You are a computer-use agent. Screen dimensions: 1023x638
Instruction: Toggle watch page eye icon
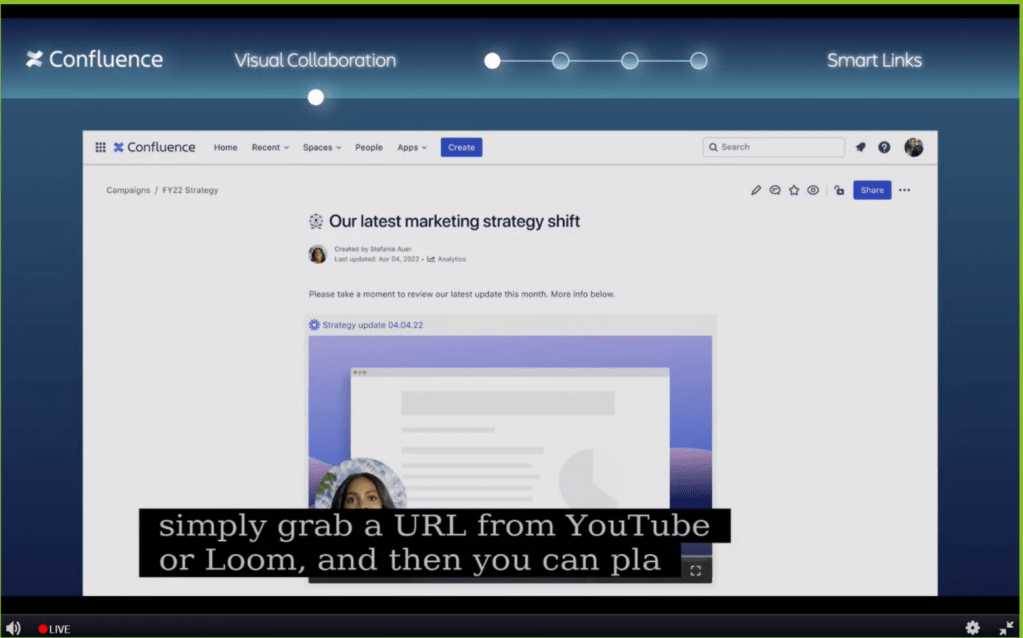813,190
